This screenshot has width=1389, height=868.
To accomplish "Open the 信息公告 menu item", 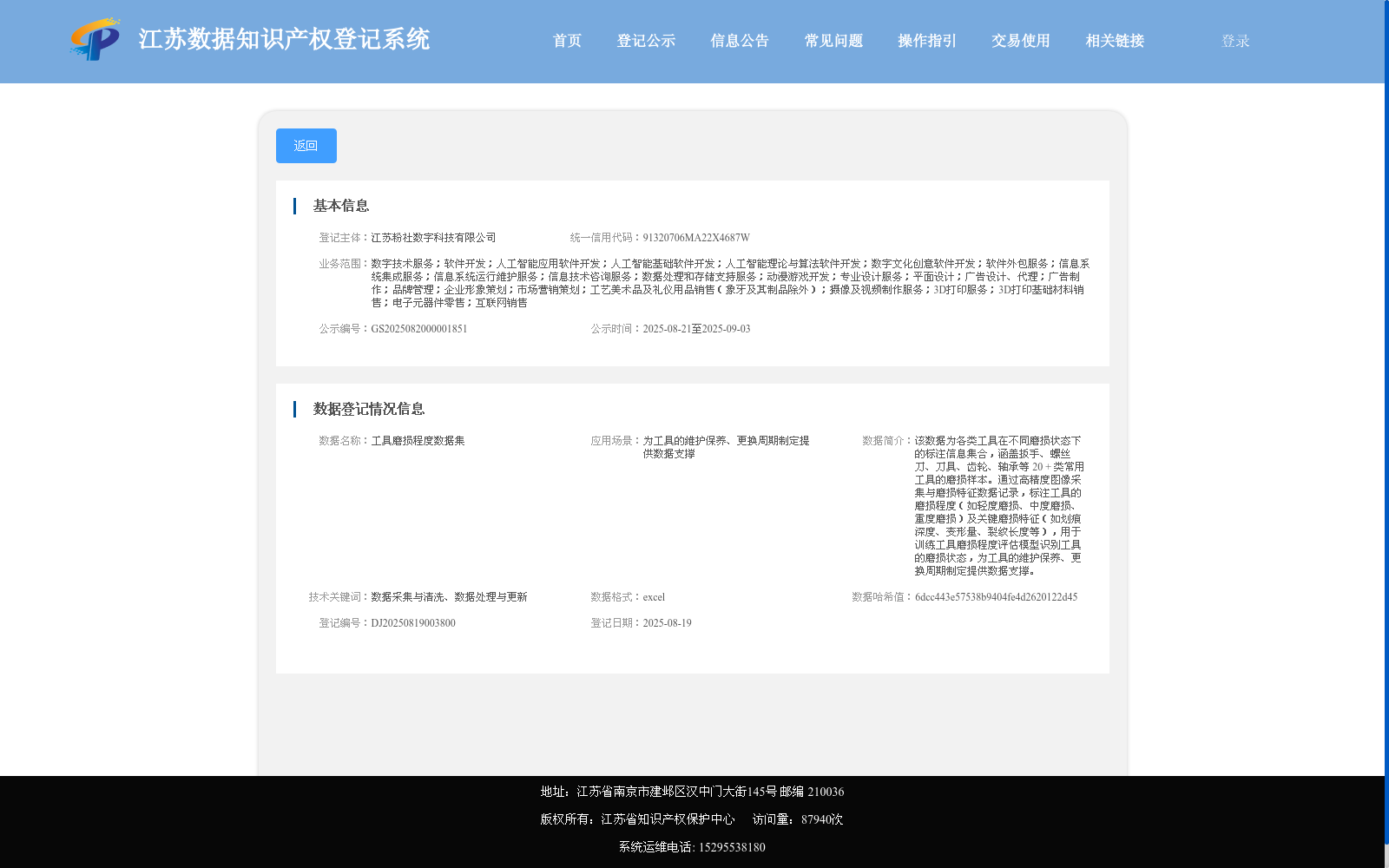I will [x=740, y=41].
